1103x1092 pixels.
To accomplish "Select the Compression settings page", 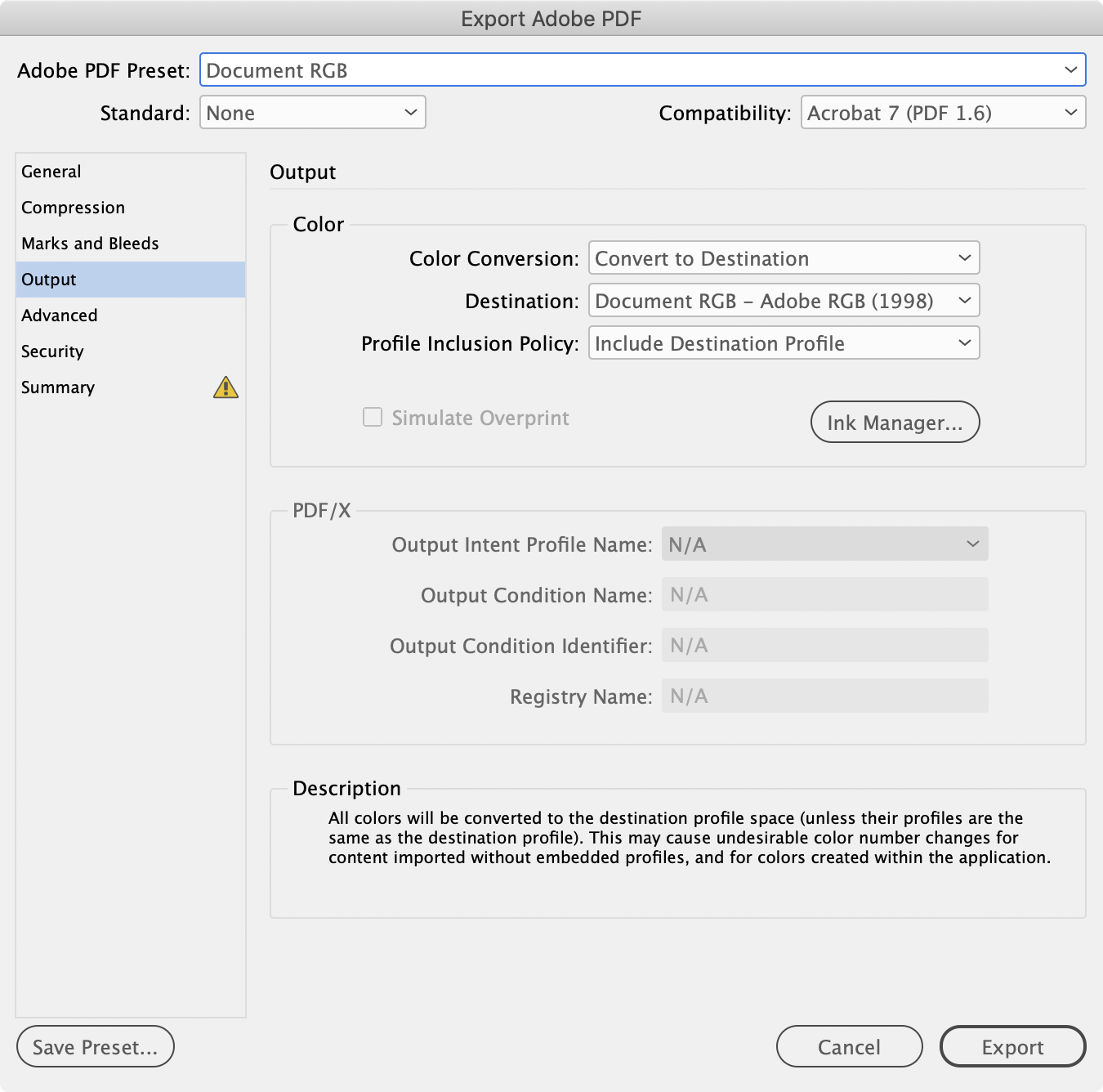I will tap(73, 207).
